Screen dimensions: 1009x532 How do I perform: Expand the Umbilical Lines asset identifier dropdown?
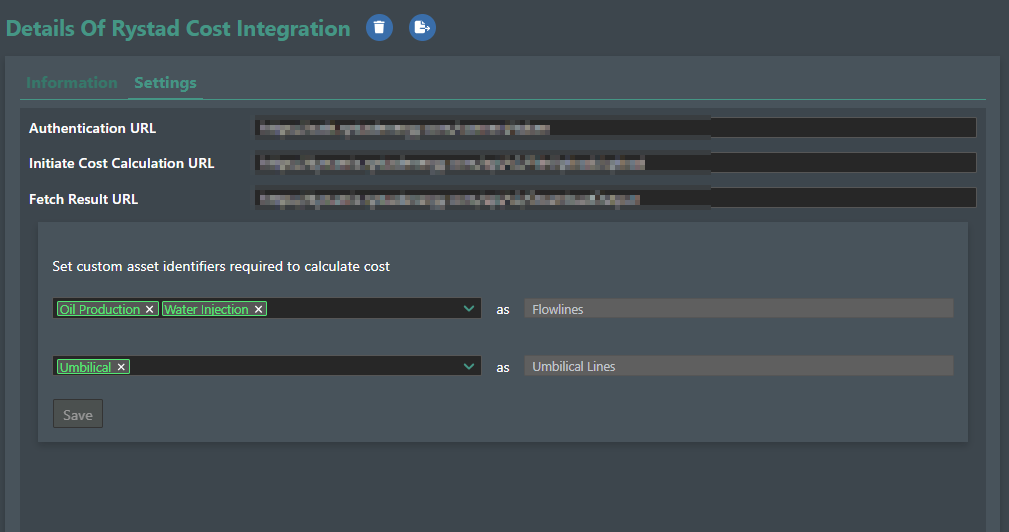coord(468,367)
